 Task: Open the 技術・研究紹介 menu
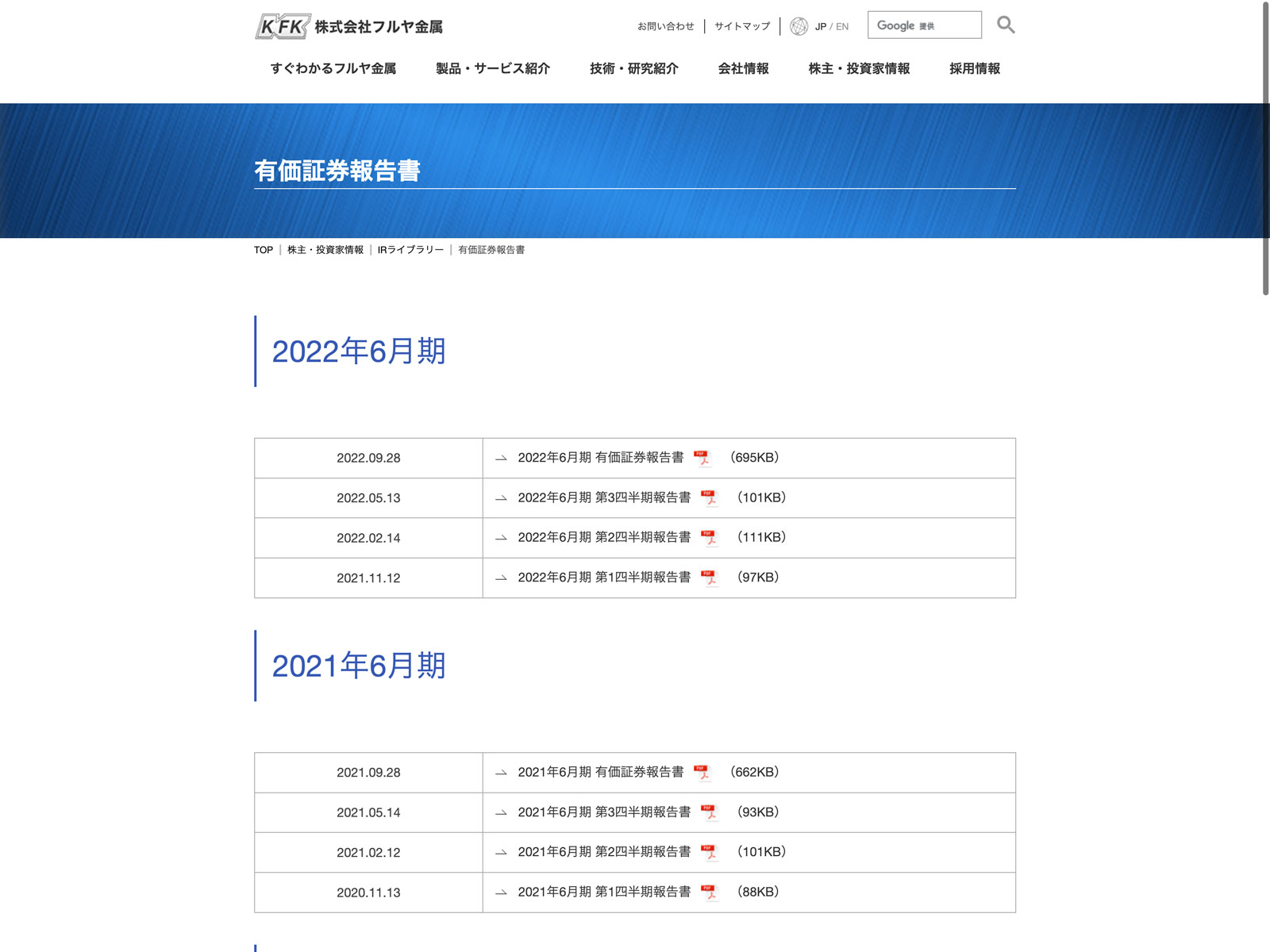pyautogui.click(x=633, y=69)
